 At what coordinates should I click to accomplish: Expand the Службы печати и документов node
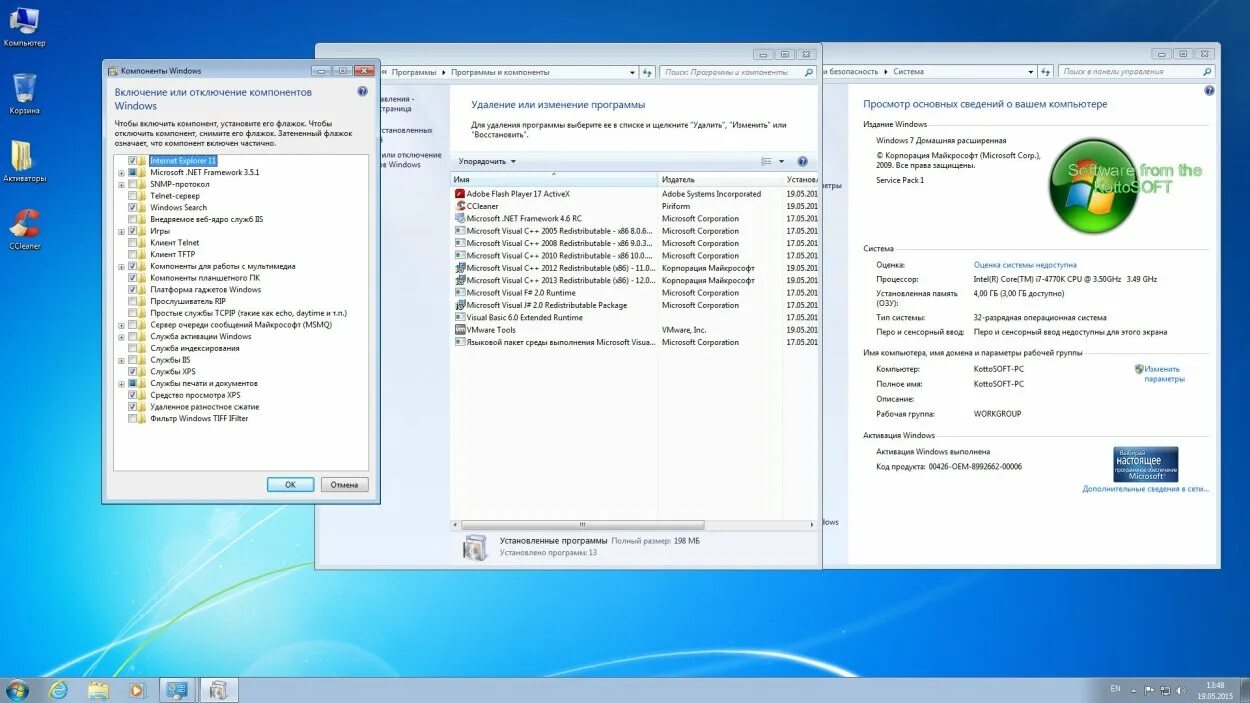(121, 384)
